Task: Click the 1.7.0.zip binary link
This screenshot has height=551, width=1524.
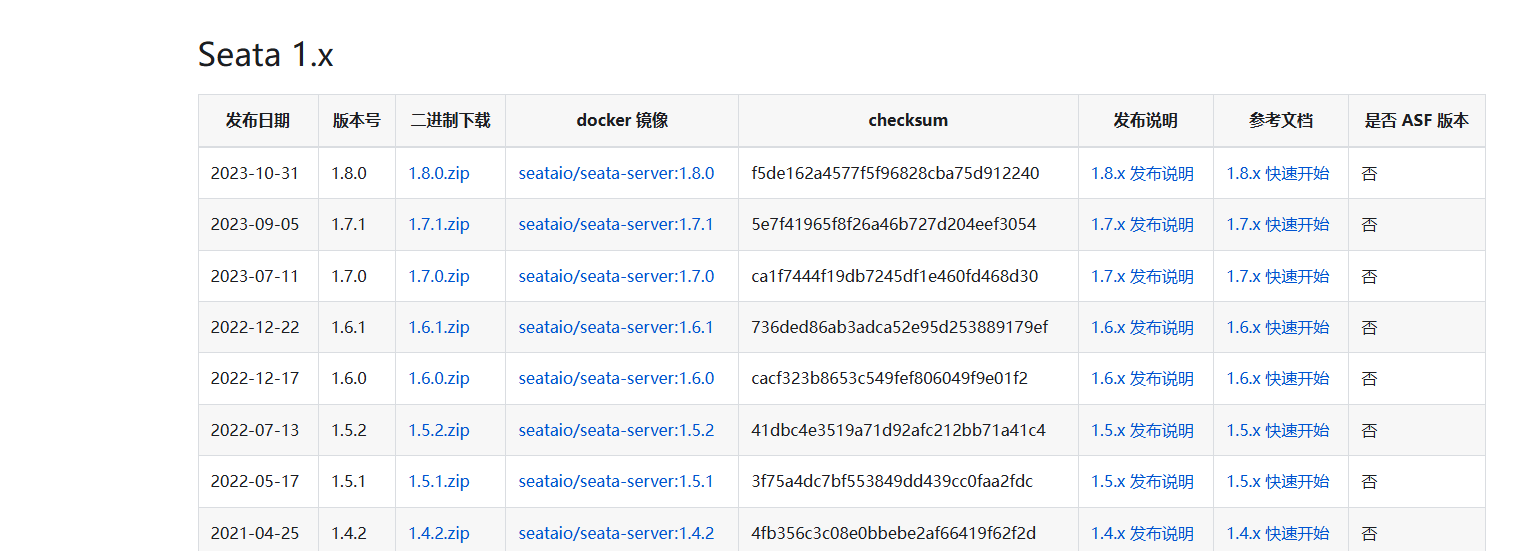Action: pos(438,276)
